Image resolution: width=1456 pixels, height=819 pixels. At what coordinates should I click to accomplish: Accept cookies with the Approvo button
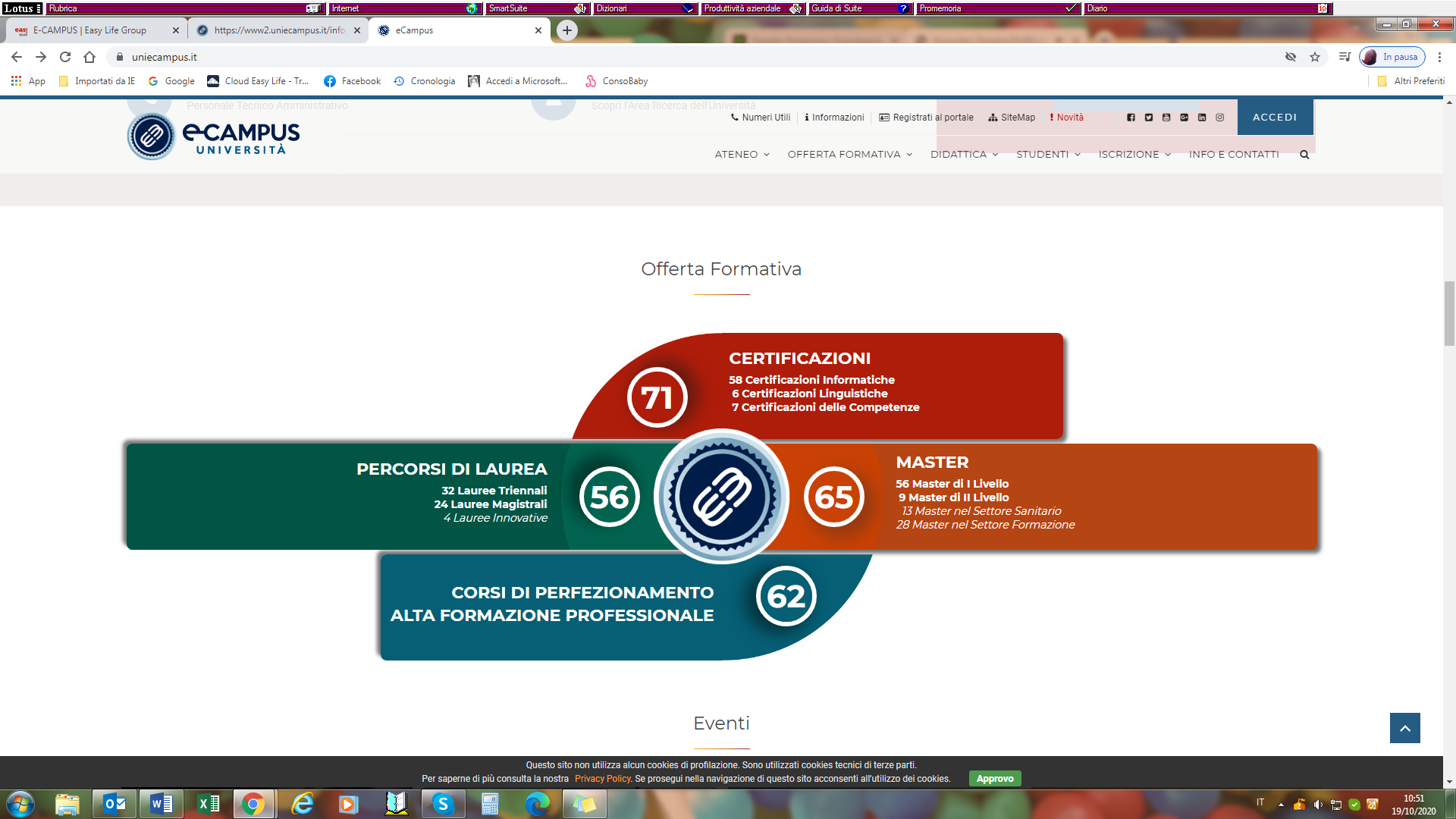coord(995,779)
